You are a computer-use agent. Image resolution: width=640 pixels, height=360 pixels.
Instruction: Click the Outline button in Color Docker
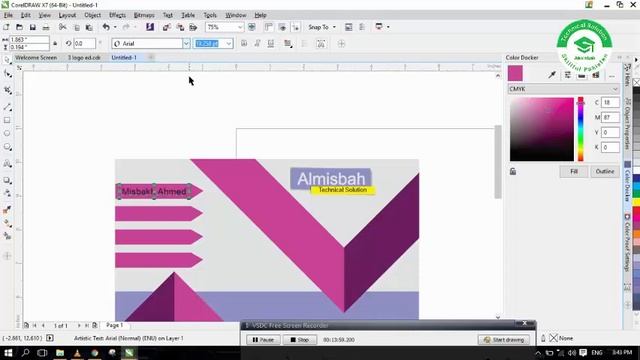[604, 171]
